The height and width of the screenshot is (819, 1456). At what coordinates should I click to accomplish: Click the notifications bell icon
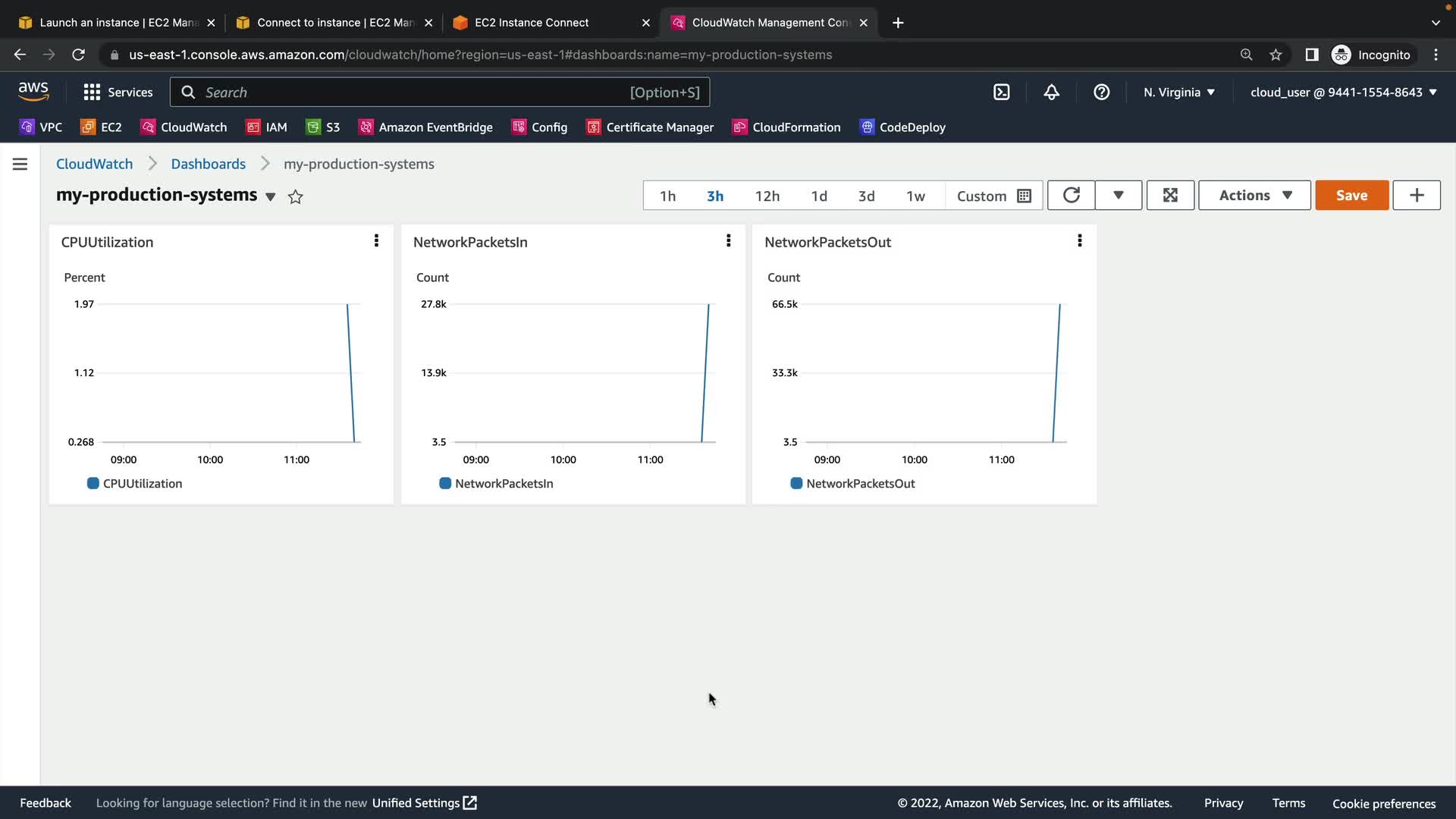coord(1051,93)
